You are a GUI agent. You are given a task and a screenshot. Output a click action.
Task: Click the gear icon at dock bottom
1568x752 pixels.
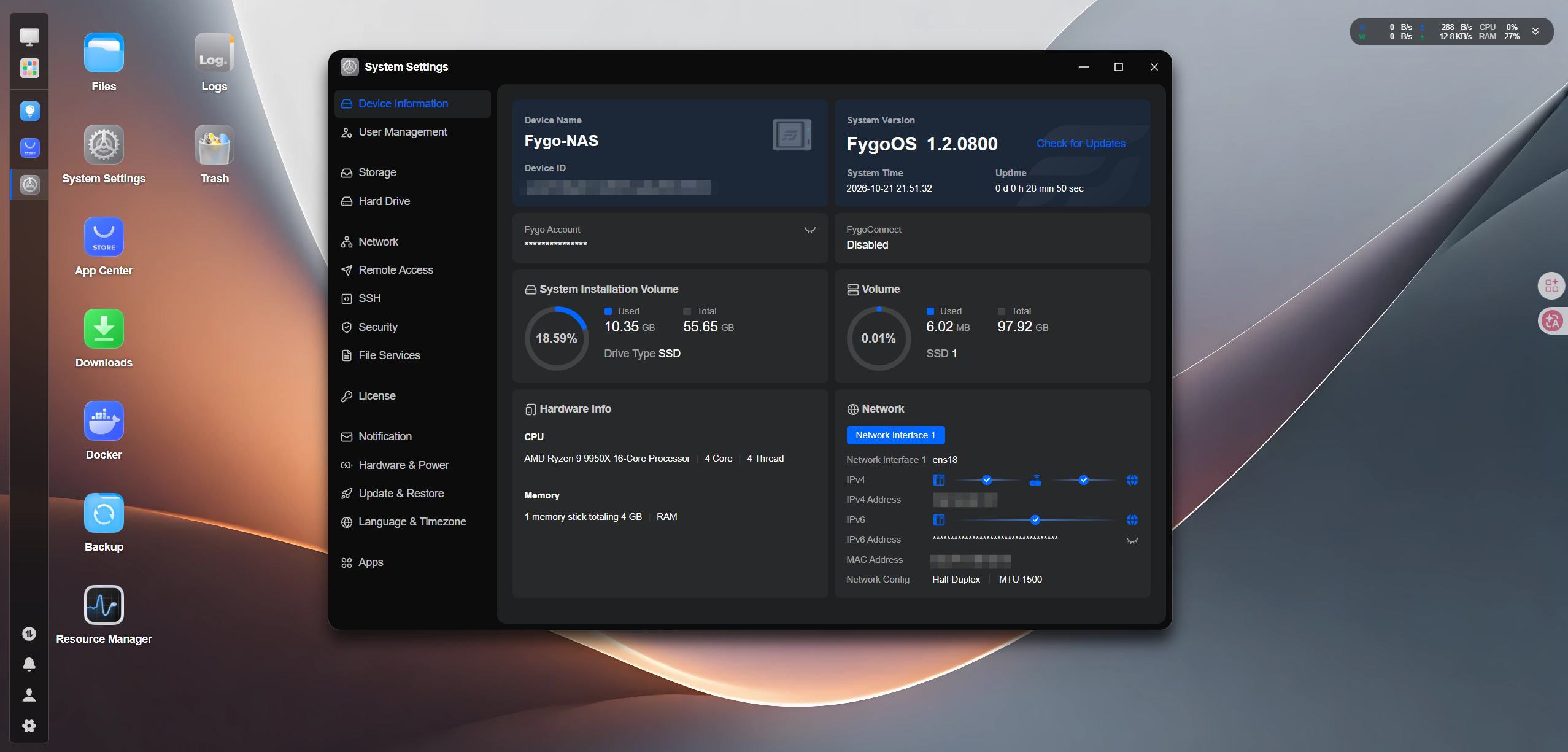[29, 726]
